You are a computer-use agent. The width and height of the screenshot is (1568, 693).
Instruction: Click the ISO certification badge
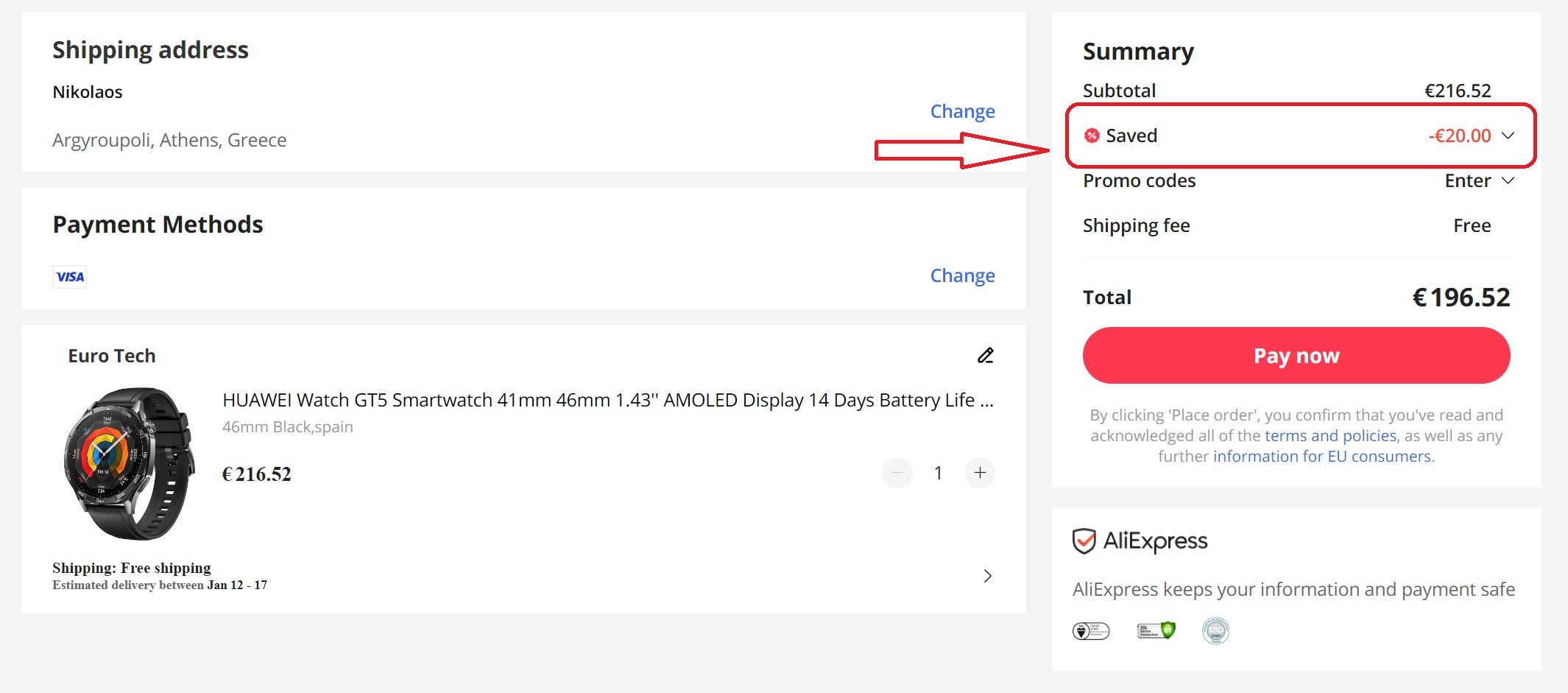coord(1215,630)
